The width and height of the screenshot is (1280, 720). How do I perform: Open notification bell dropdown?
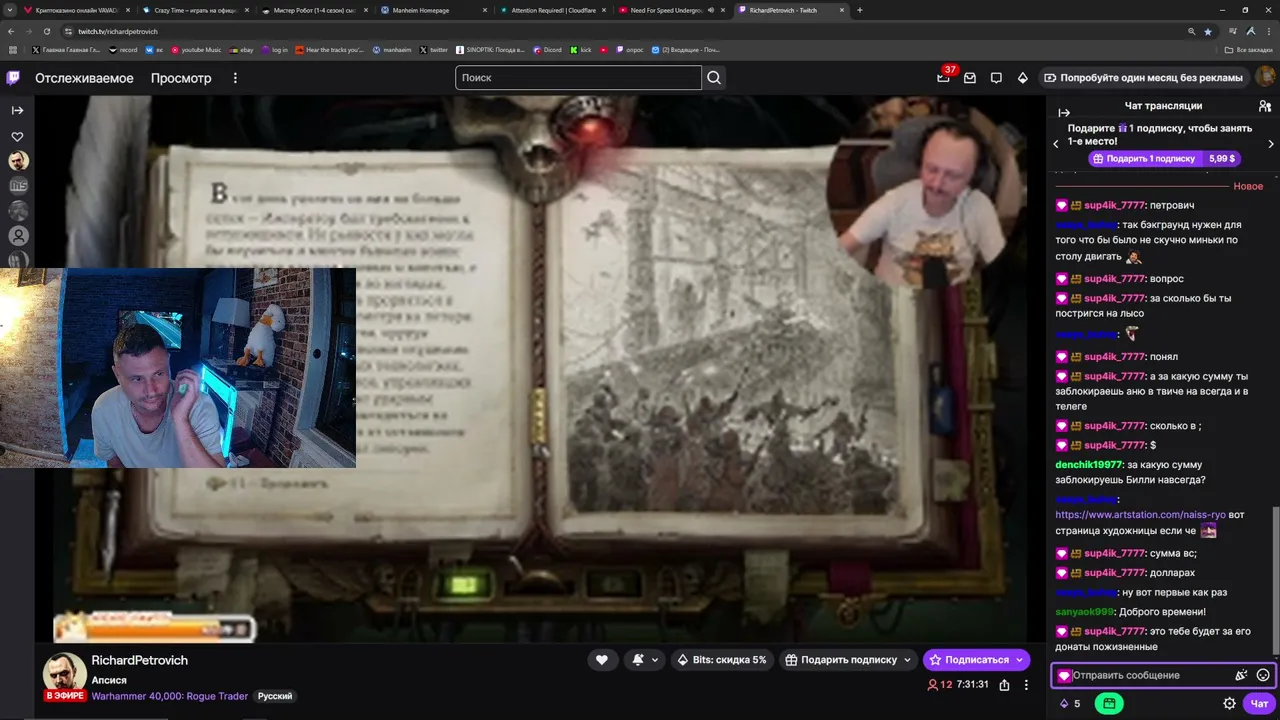643,660
